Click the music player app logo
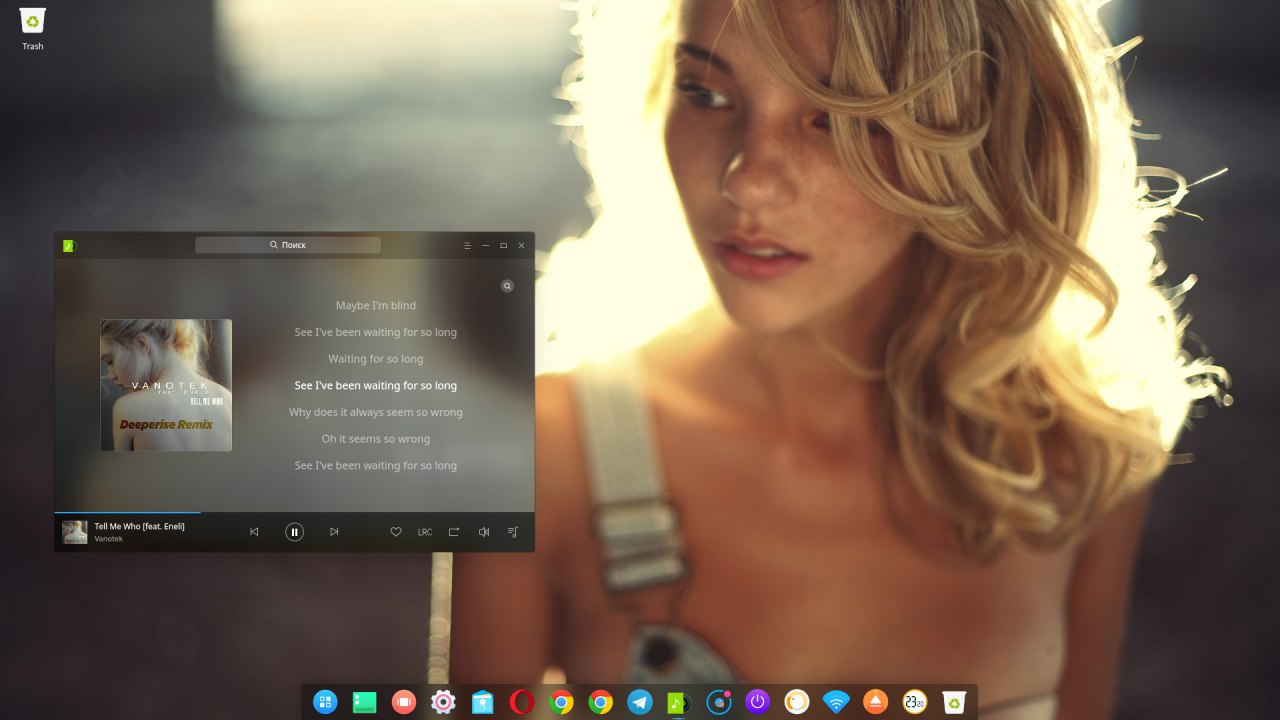The height and width of the screenshot is (720, 1280). [x=69, y=245]
